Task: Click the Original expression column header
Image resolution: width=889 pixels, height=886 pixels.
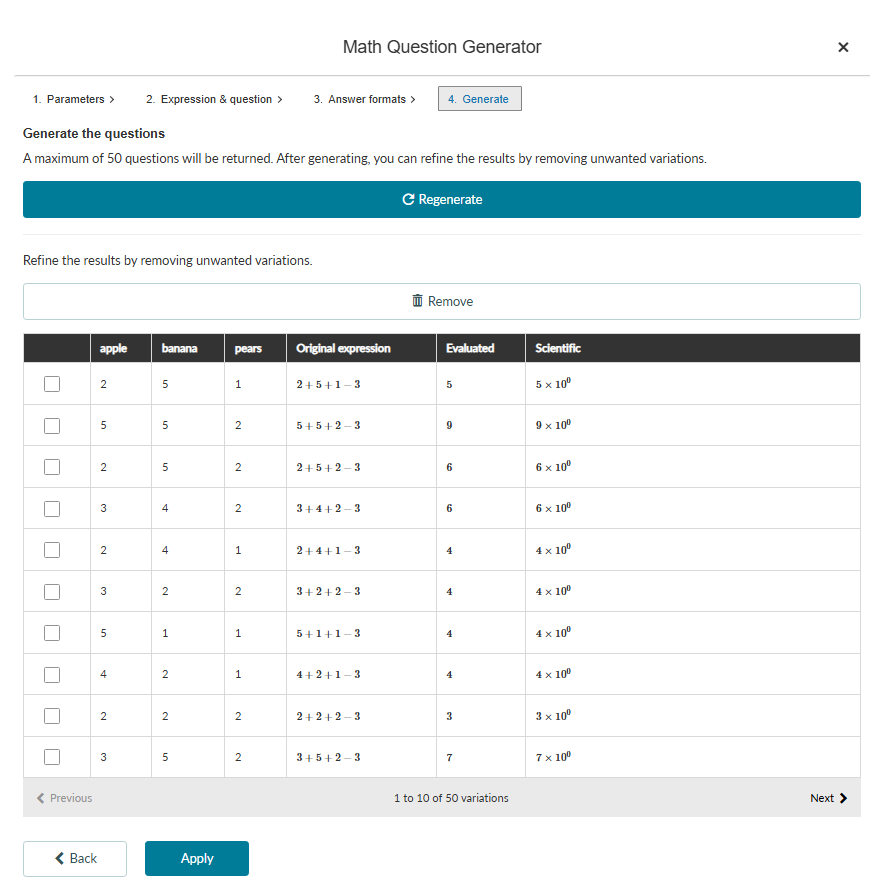Action: (343, 348)
